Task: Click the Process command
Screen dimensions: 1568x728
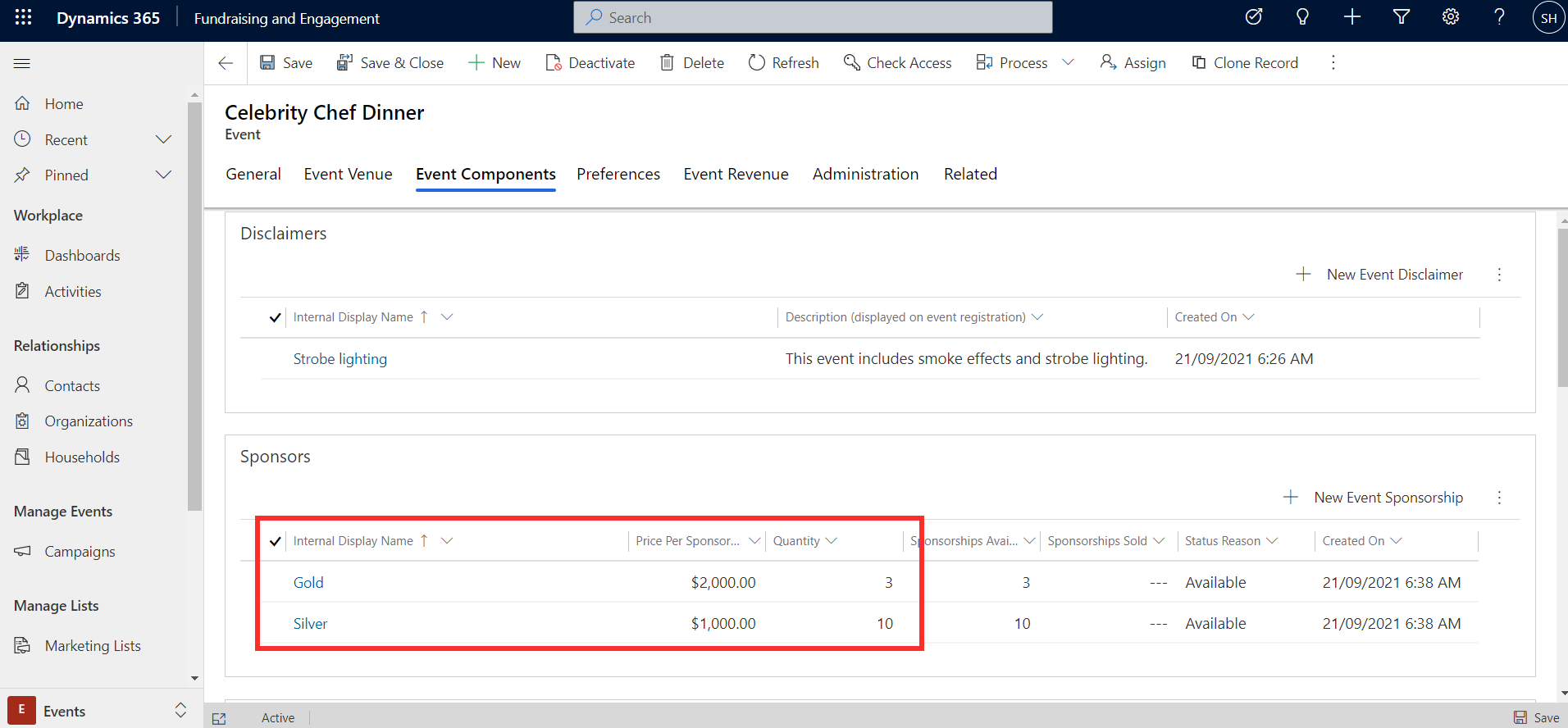Action: (1012, 63)
